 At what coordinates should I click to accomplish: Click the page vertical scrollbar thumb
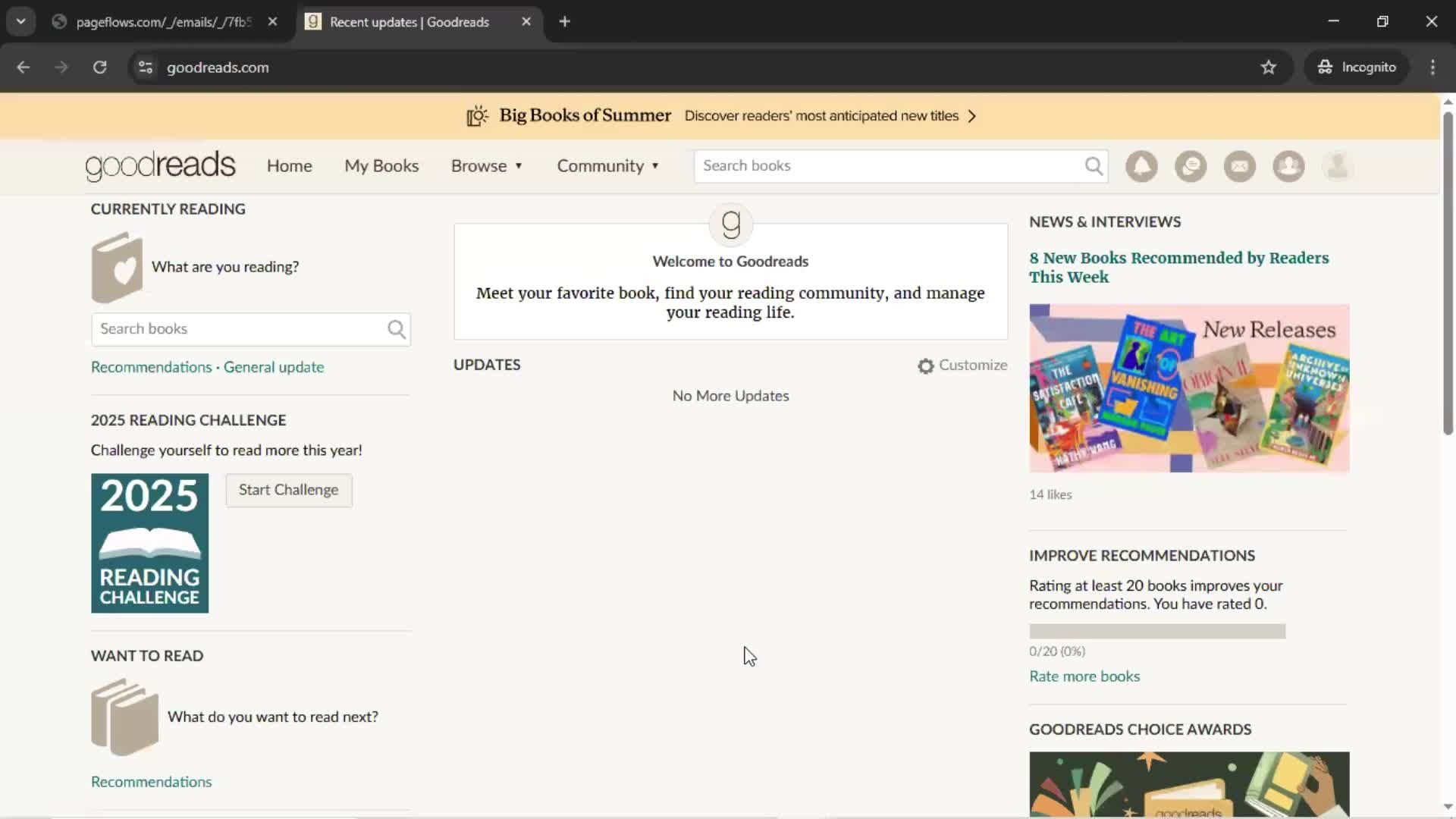point(1448,273)
